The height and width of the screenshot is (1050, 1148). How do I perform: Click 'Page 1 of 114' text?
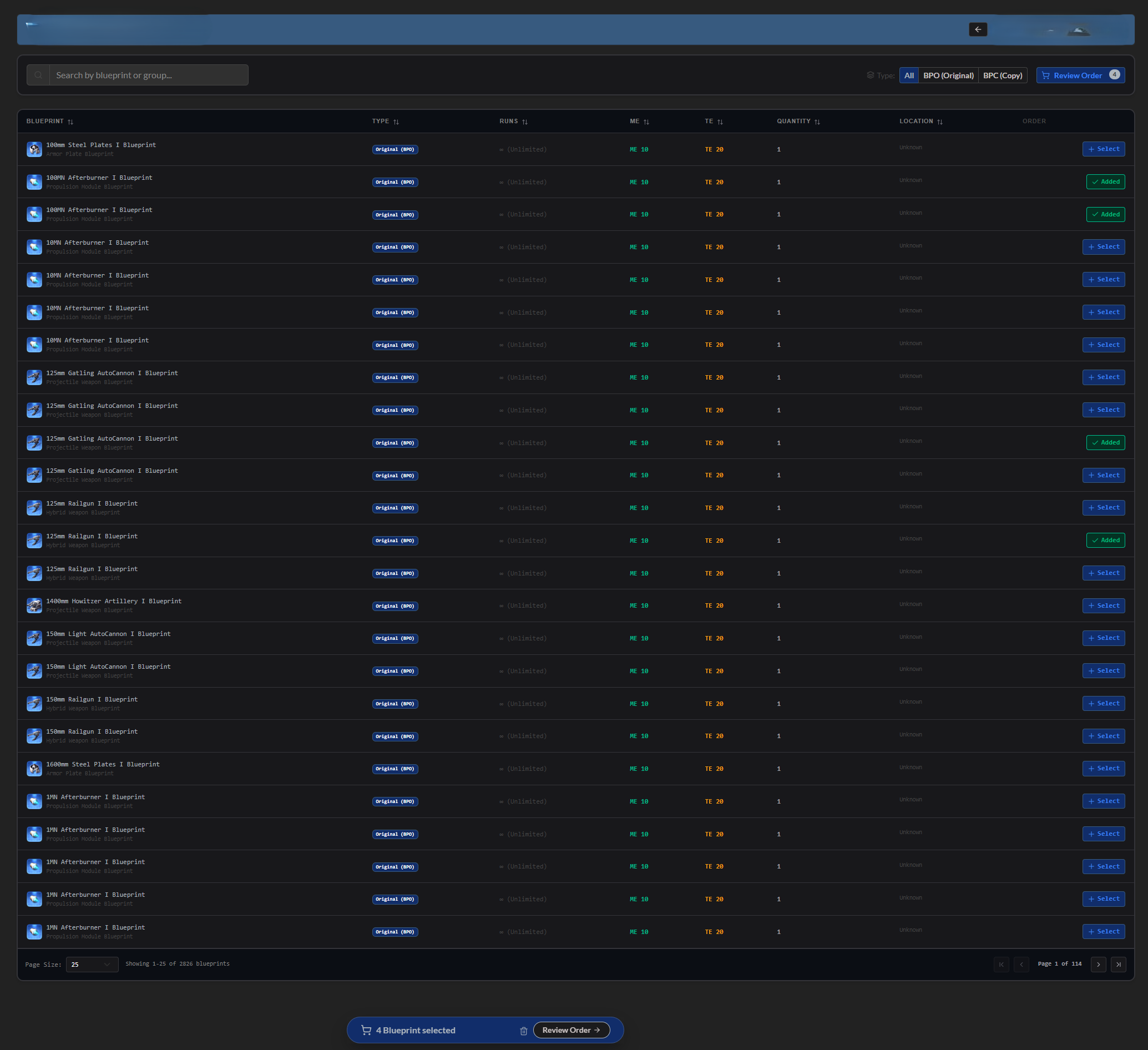pyautogui.click(x=1059, y=964)
